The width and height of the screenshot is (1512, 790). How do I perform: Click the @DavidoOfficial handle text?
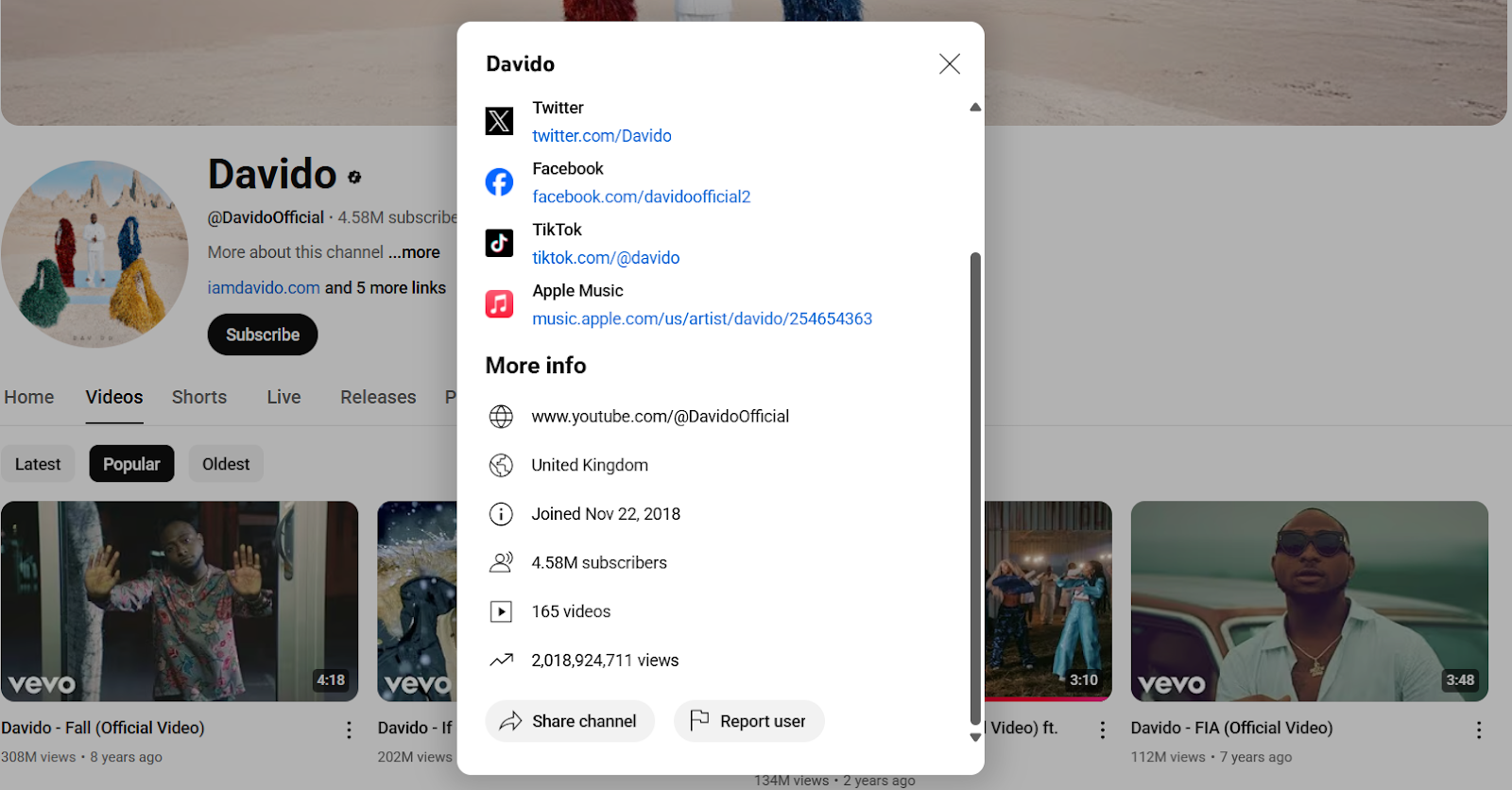(x=266, y=217)
